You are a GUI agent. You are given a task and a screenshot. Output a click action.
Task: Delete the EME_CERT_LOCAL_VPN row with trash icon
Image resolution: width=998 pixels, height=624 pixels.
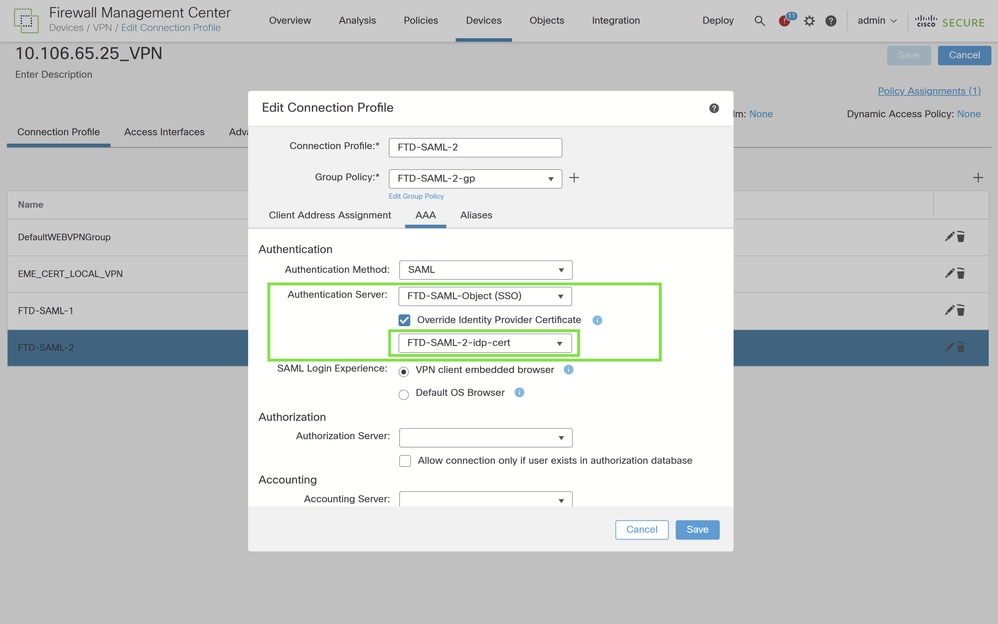click(x=960, y=274)
